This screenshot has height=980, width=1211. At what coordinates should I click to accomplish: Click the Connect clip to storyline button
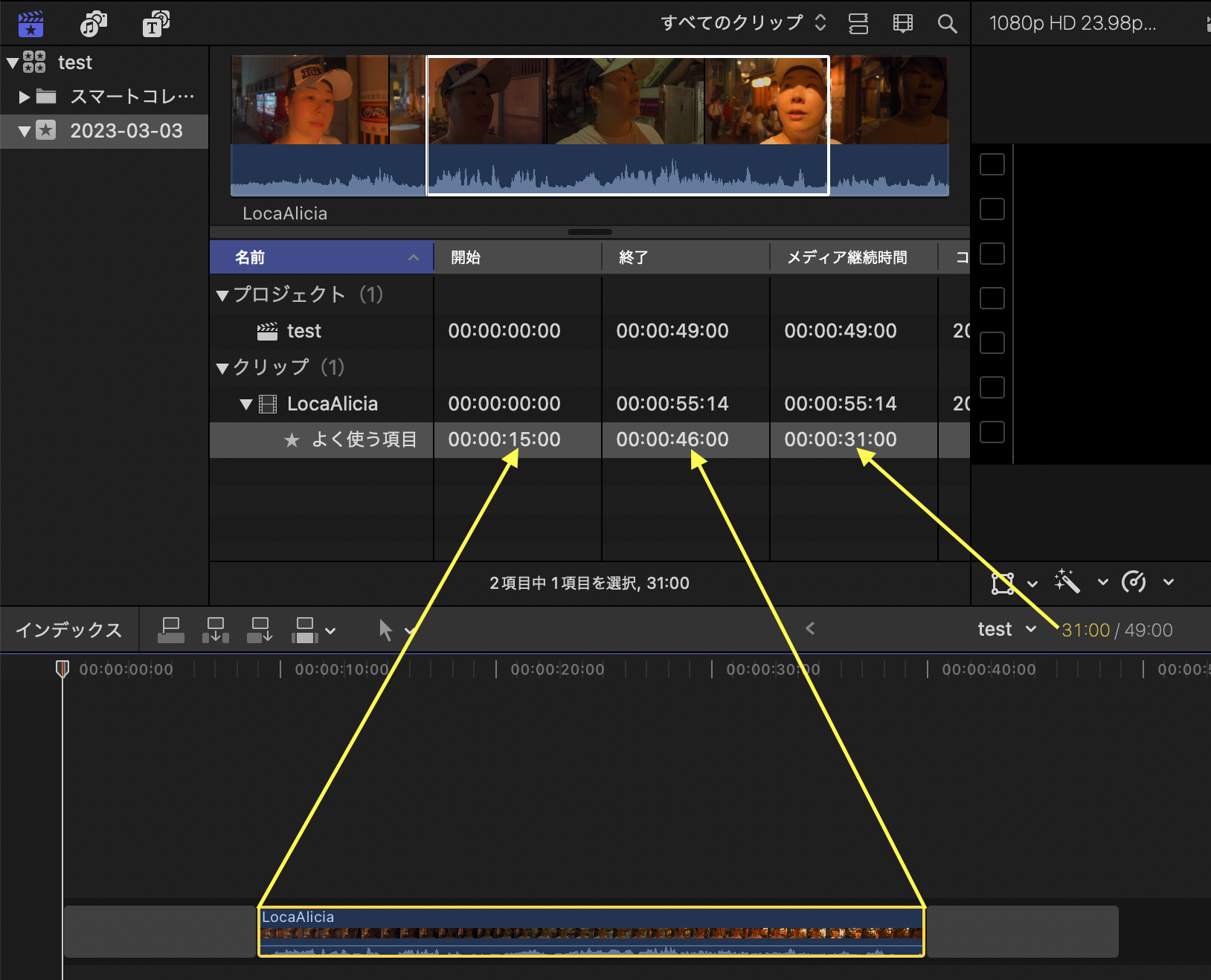[x=171, y=630]
